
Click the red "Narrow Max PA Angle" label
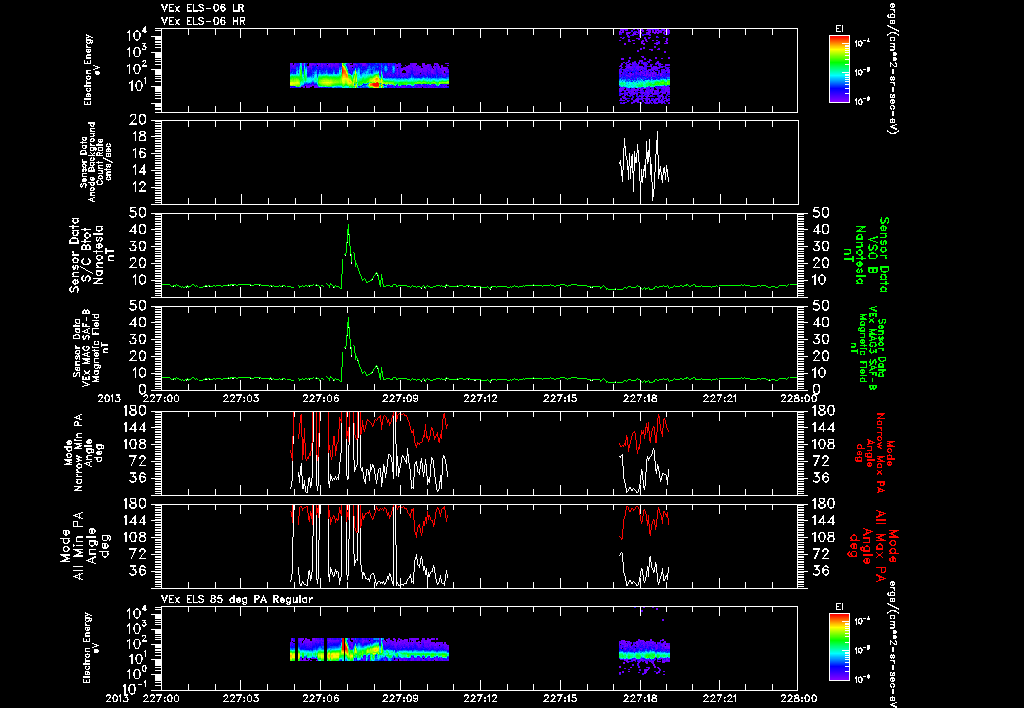coord(875,452)
